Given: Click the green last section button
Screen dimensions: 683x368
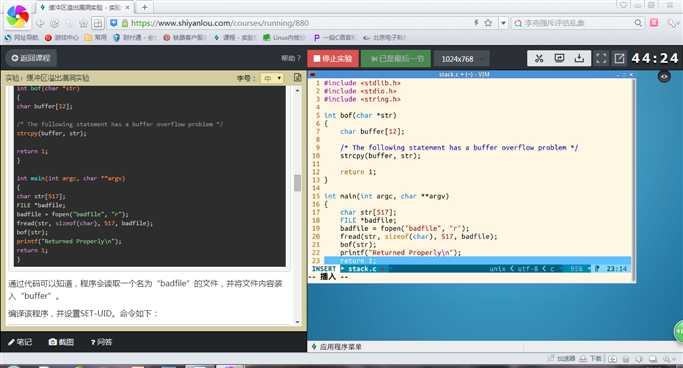Looking at the screenshot, I should [x=396, y=58].
